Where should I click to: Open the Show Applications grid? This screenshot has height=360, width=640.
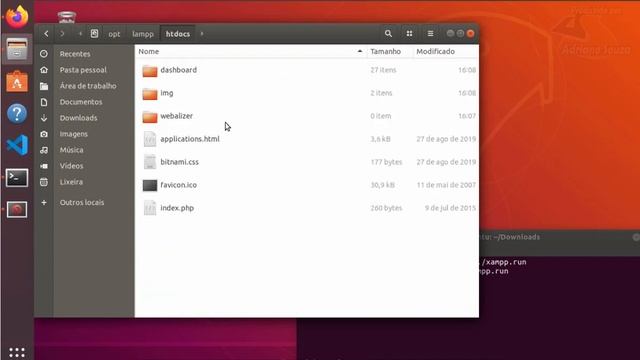pyautogui.click(x=17, y=352)
